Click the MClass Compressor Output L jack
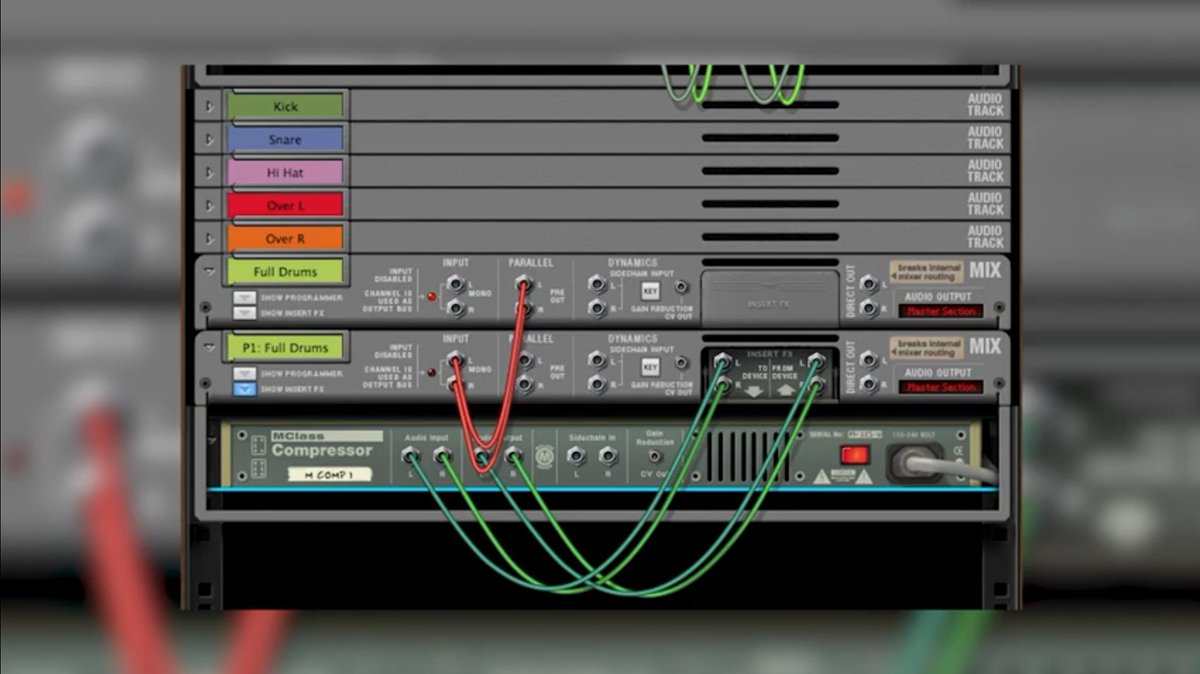 point(482,456)
